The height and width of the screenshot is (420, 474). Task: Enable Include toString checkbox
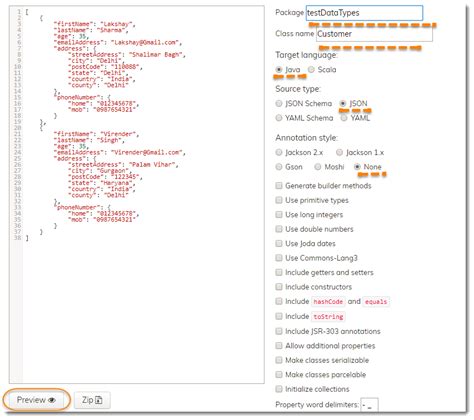(279, 316)
